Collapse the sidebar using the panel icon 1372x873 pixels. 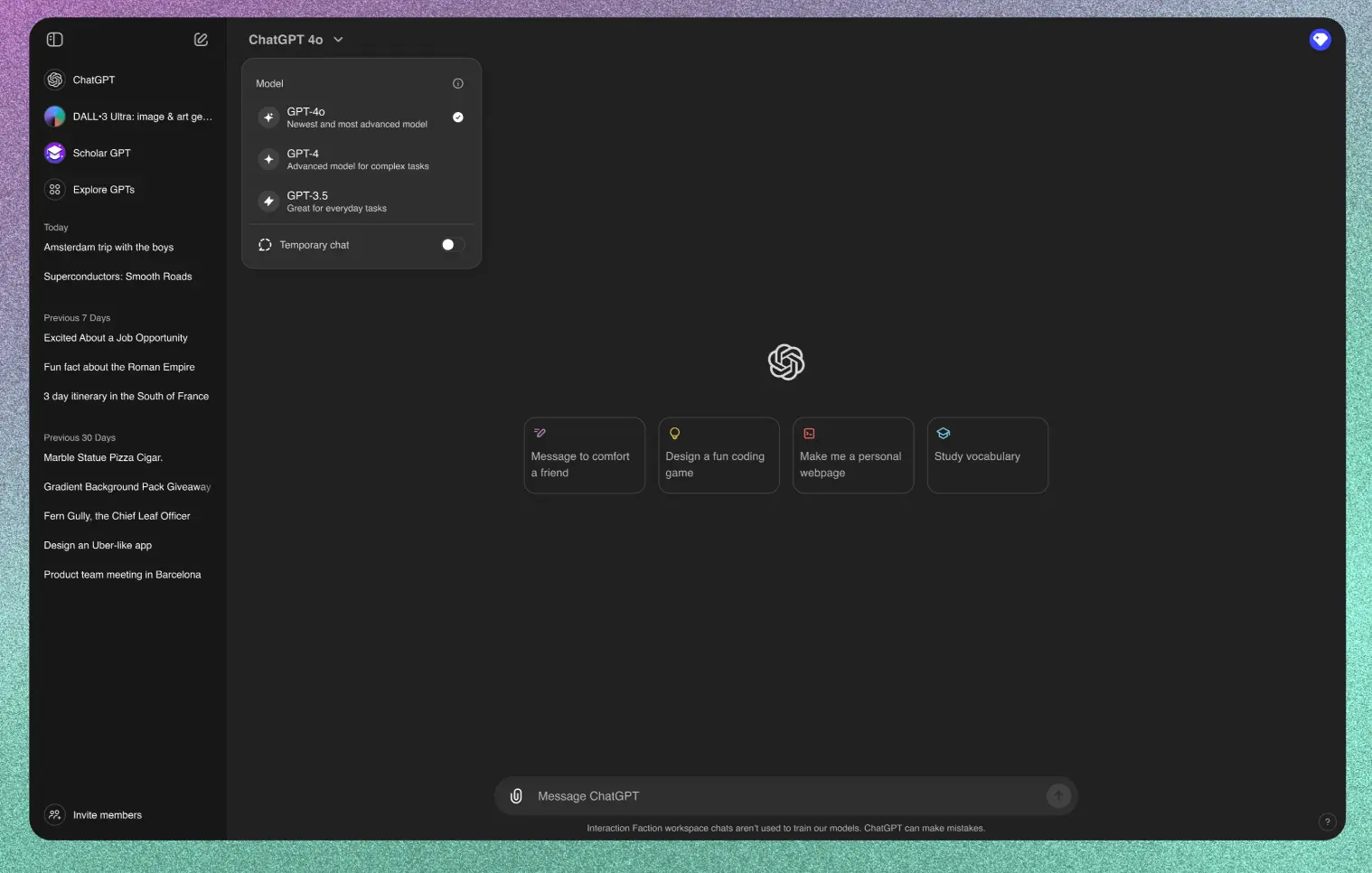point(54,39)
